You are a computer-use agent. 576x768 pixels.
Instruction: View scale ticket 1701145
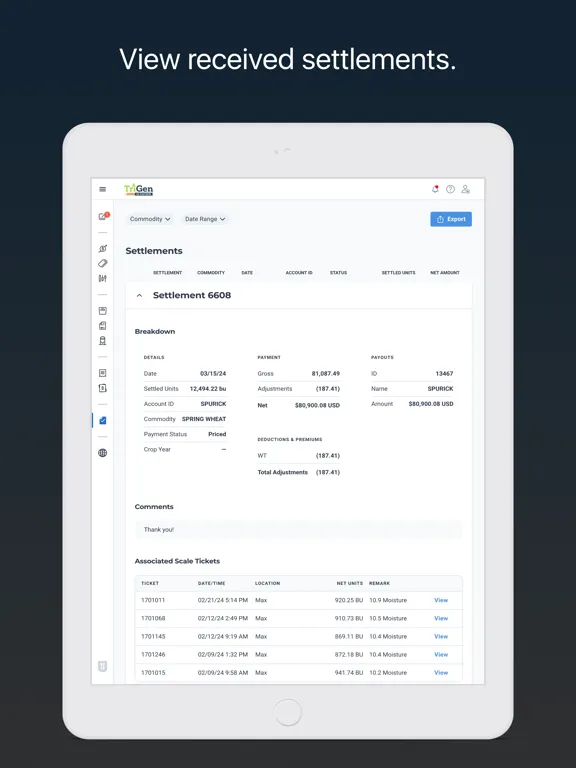click(441, 636)
